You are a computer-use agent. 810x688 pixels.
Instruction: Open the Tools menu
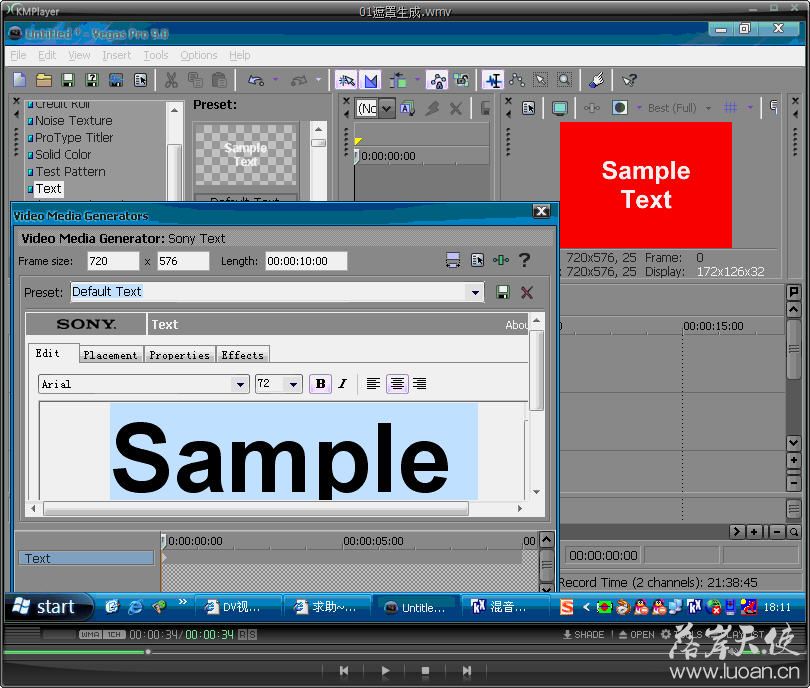tap(155, 55)
